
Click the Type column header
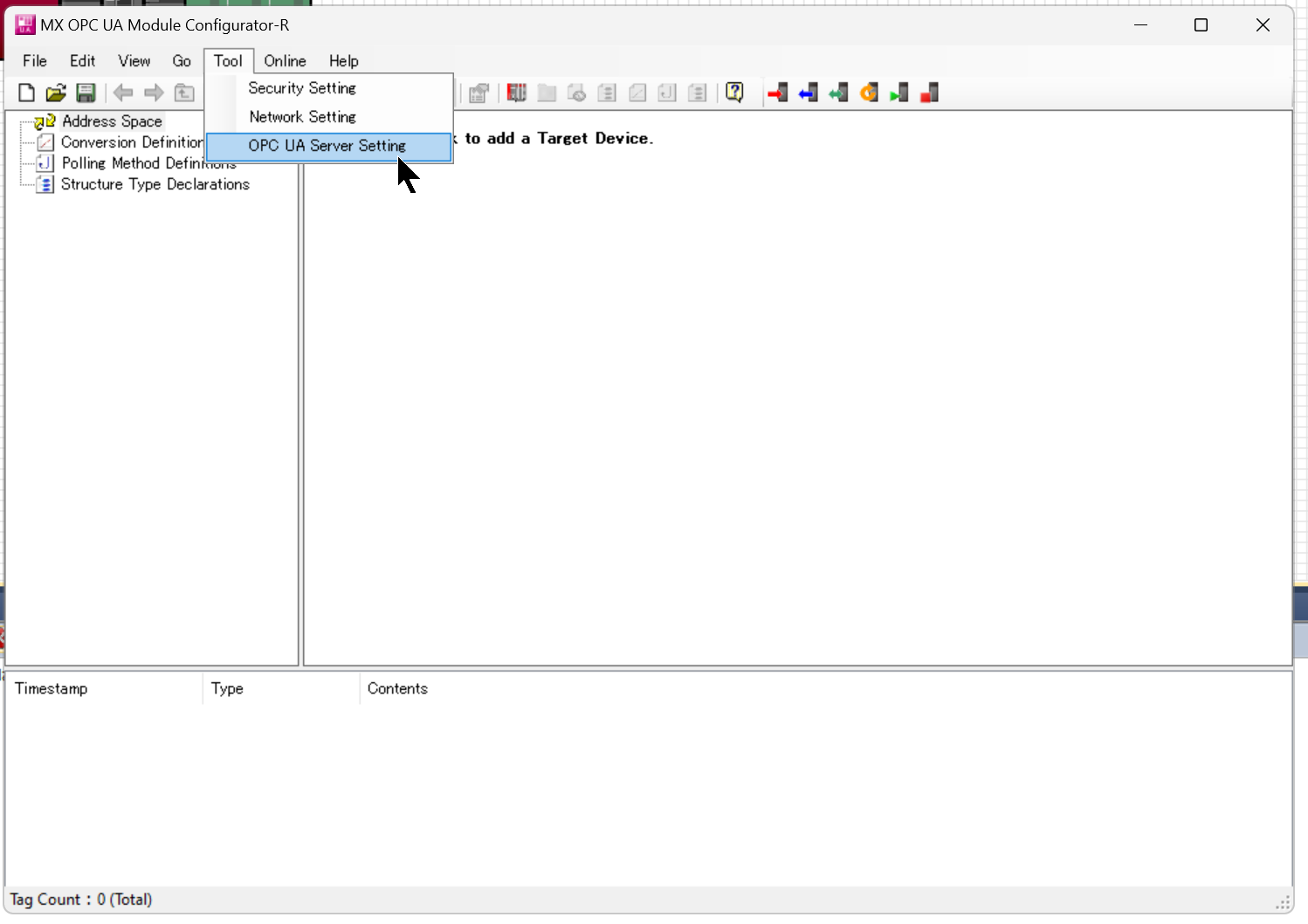[x=281, y=688]
